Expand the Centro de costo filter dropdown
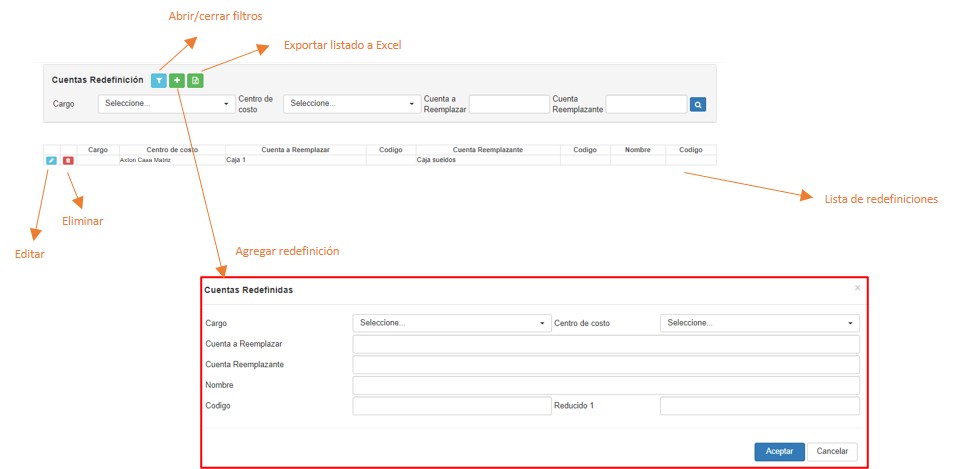This screenshot has height=469, width=980. point(351,104)
